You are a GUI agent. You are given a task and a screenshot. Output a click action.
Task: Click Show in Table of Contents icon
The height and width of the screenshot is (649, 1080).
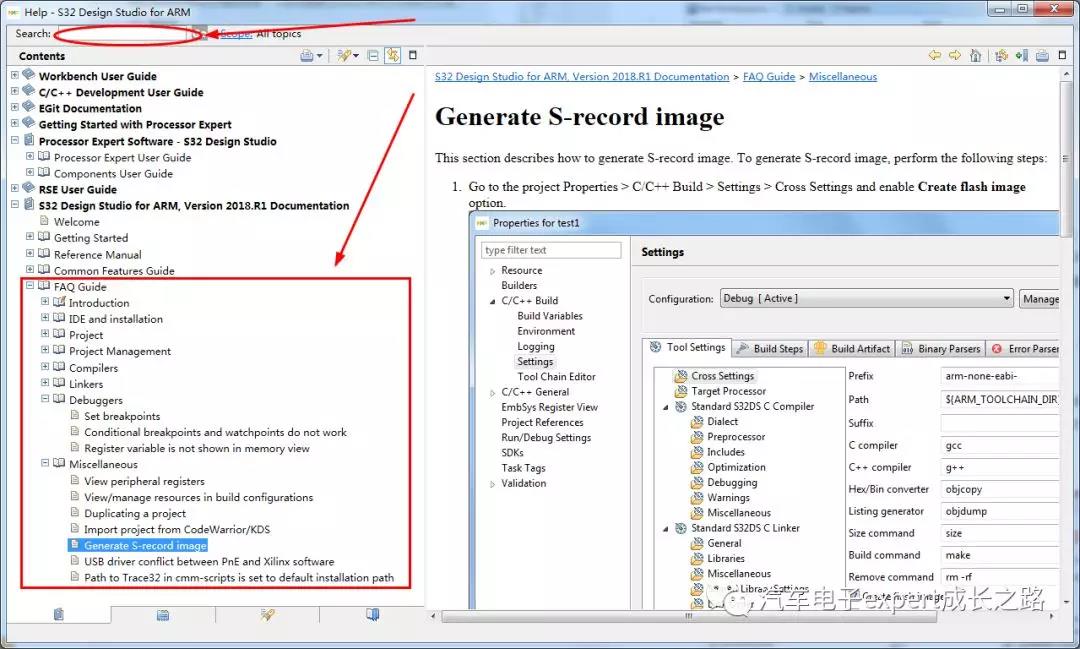[x=999, y=56]
